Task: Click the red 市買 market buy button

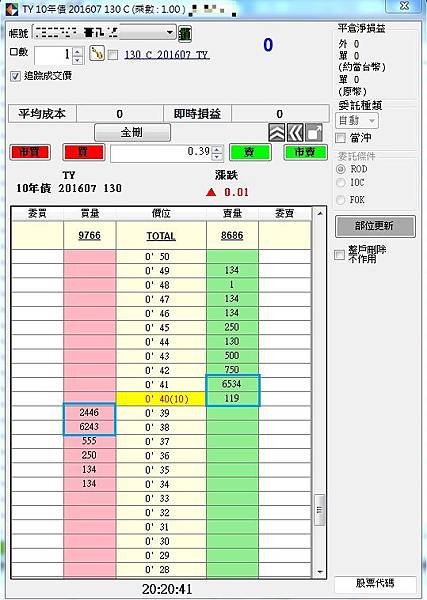Action: pyautogui.click(x=30, y=152)
